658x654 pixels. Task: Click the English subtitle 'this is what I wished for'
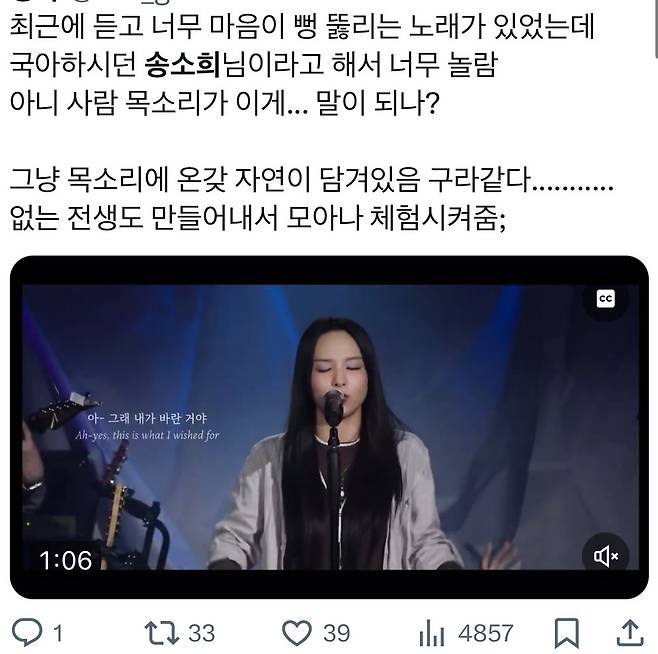pos(166,435)
